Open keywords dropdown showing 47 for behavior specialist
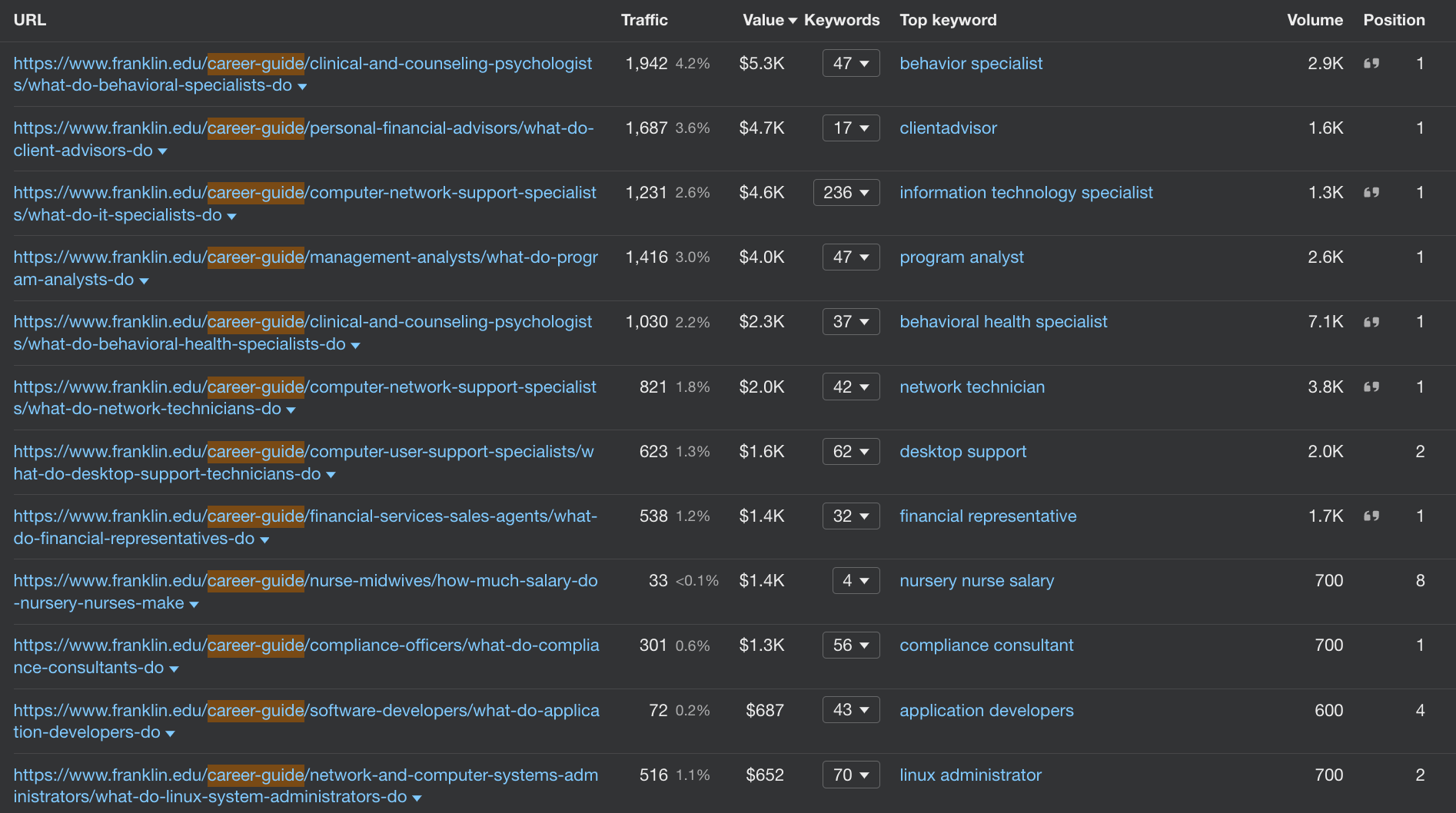This screenshot has width=1456, height=813. [851, 63]
